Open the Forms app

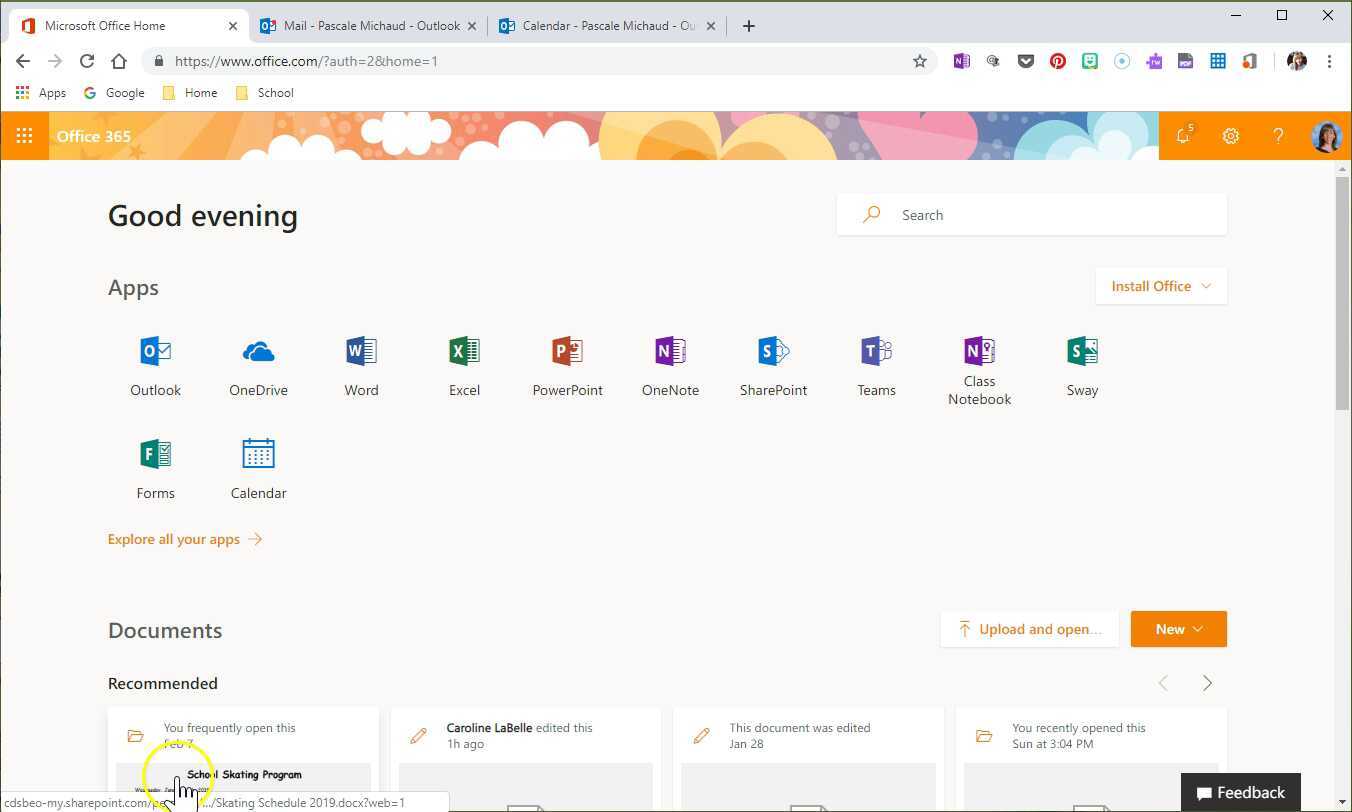click(x=155, y=470)
